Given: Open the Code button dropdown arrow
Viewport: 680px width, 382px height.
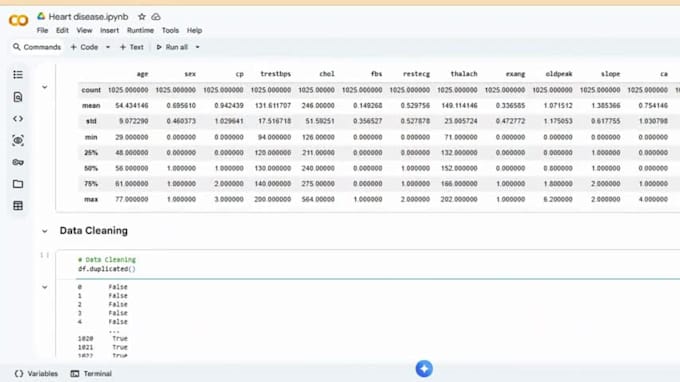Looking at the screenshot, I should click(x=108, y=47).
